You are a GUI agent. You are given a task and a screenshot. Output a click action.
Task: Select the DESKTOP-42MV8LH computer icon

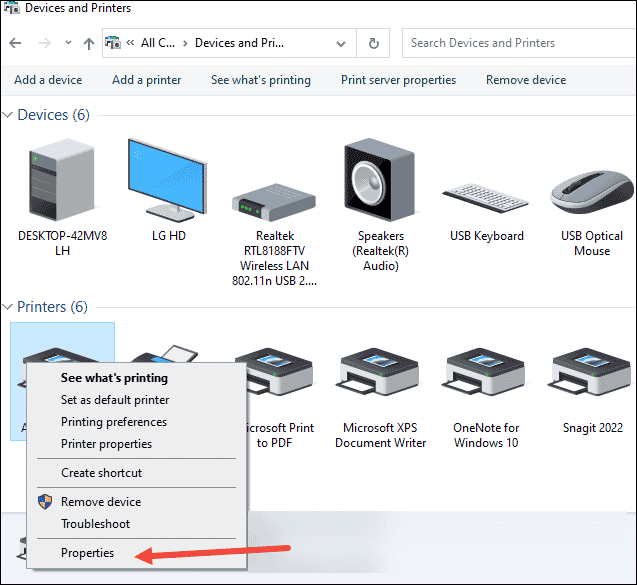point(62,180)
